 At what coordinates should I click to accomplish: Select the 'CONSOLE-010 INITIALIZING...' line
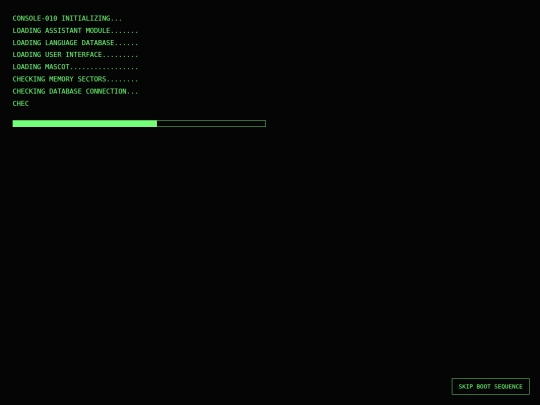(67, 18)
